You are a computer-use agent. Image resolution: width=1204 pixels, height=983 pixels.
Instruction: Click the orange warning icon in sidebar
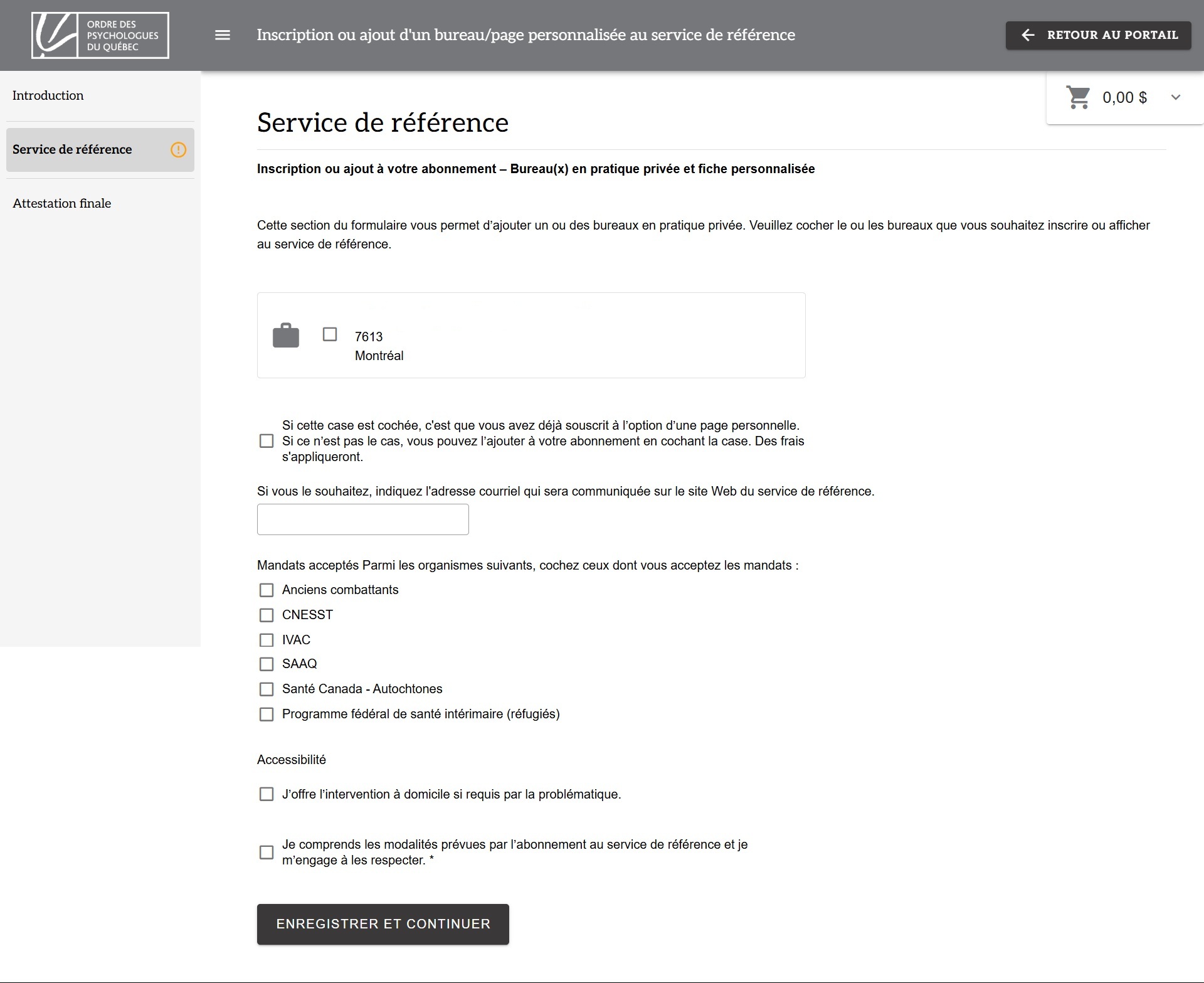click(179, 149)
